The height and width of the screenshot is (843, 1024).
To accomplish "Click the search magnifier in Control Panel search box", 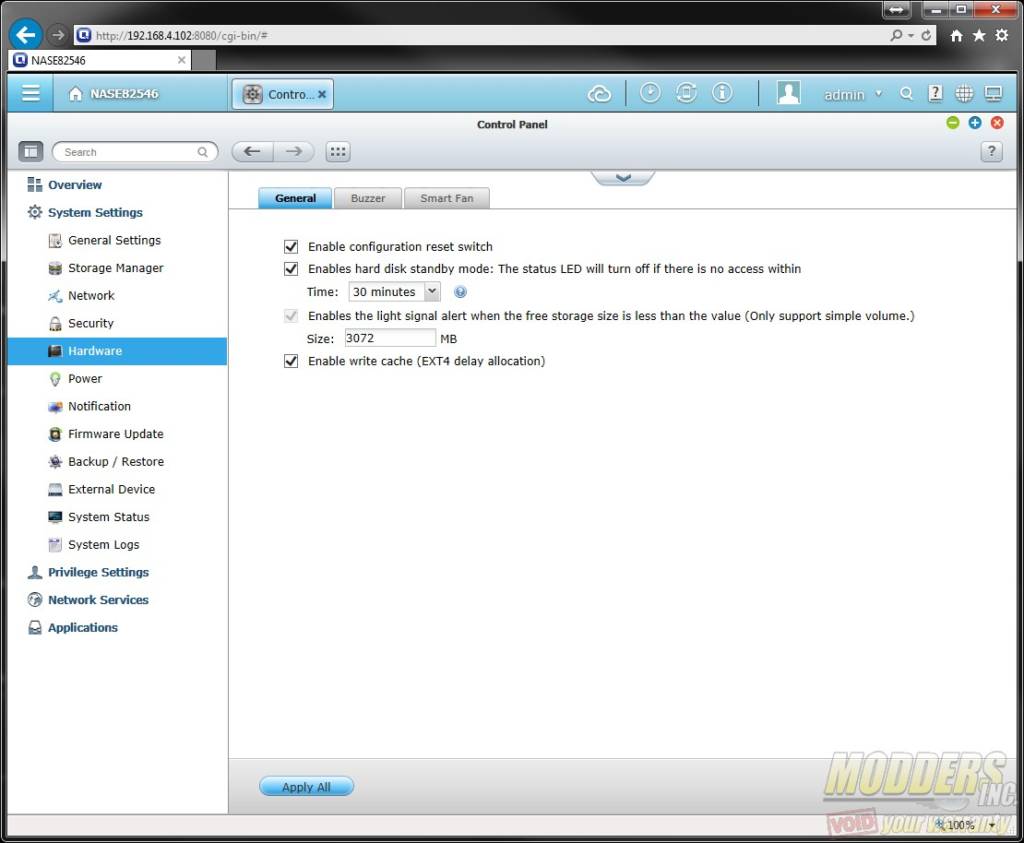I will coord(202,152).
